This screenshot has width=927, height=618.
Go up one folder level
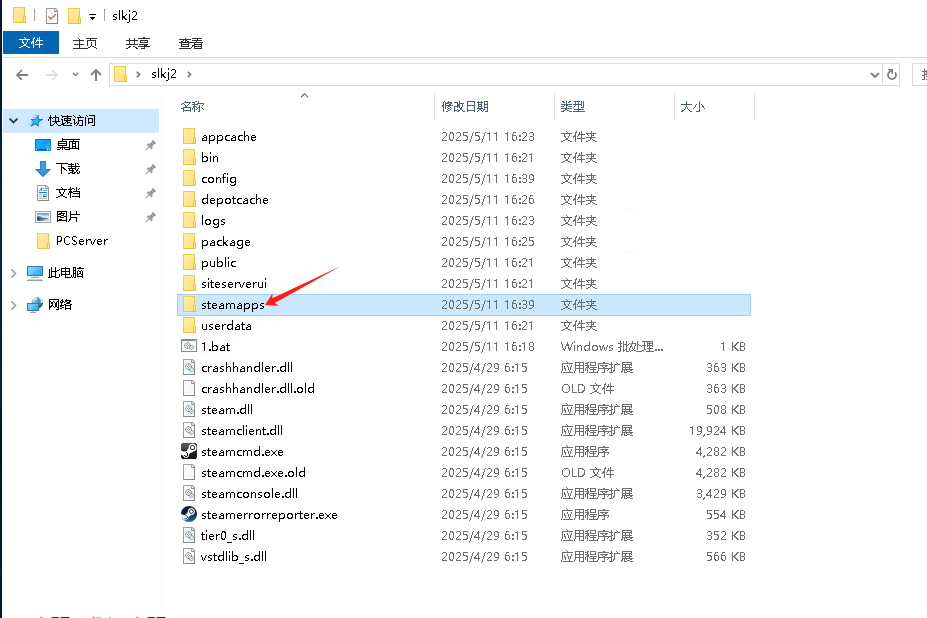click(96, 75)
